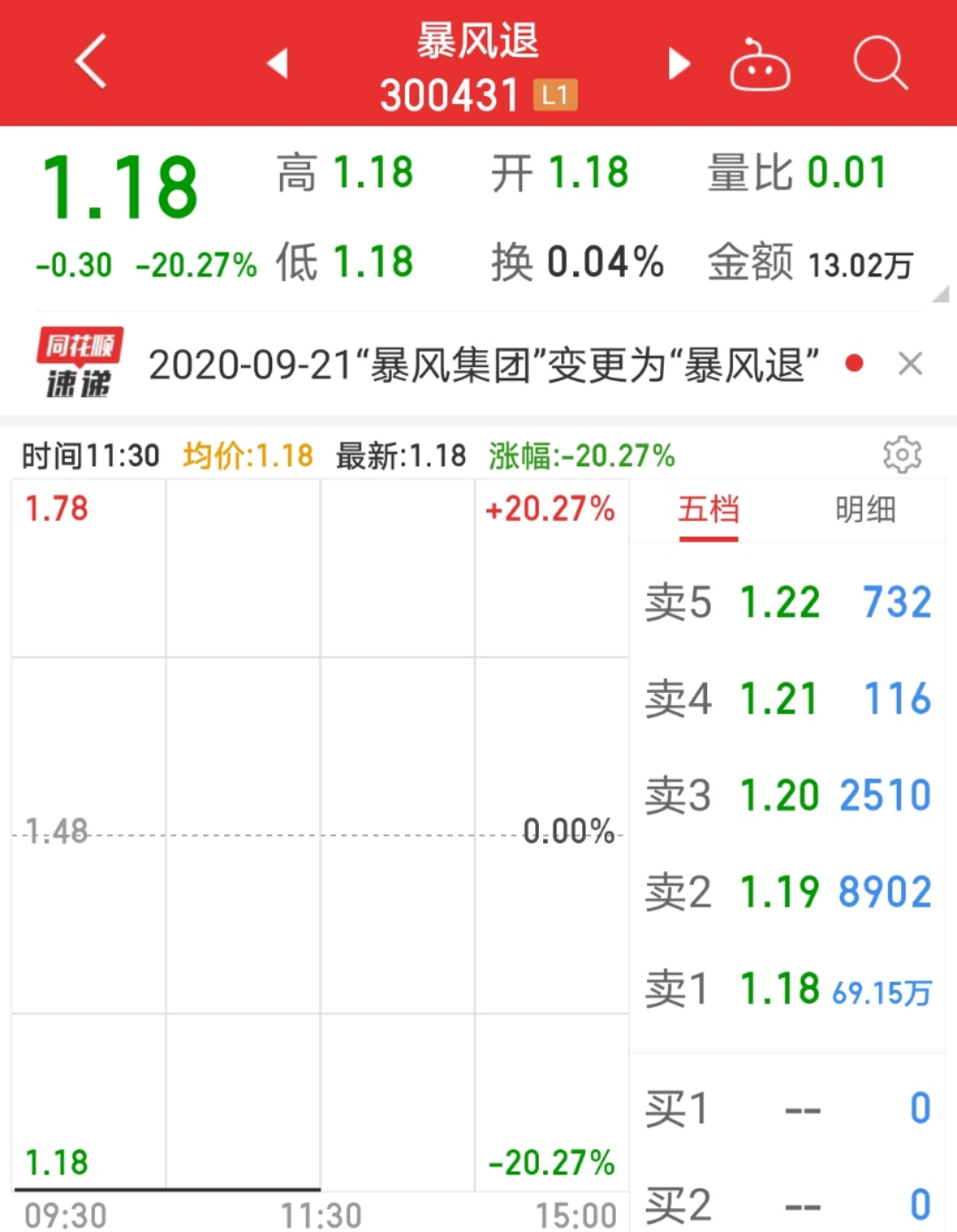Image resolution: width=957 pixels, height=1232 pixels.
Task: Tap the large current price 1.18
Action: click(x=121, y=187)
